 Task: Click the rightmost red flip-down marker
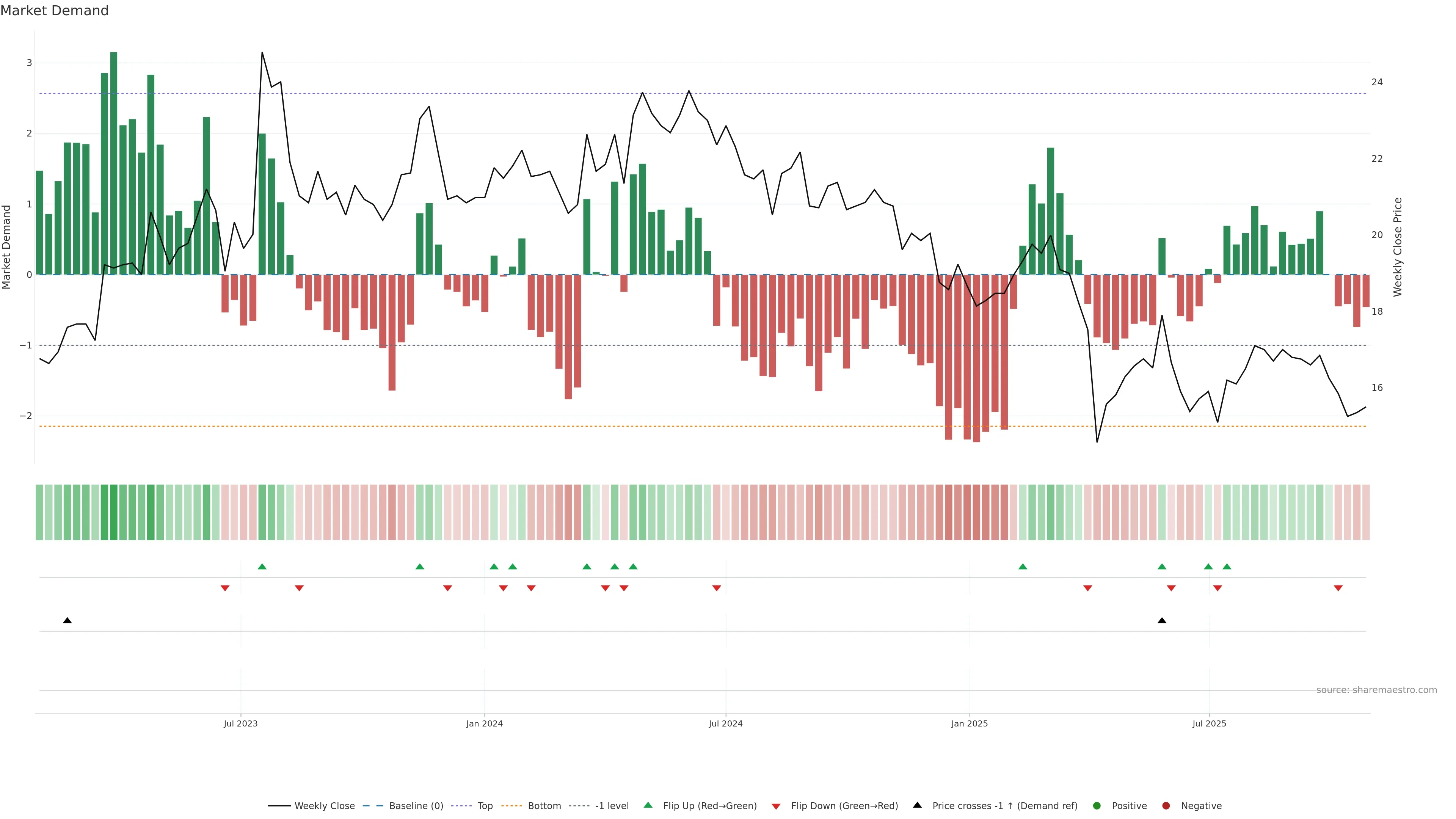[x=1338, y=588]
